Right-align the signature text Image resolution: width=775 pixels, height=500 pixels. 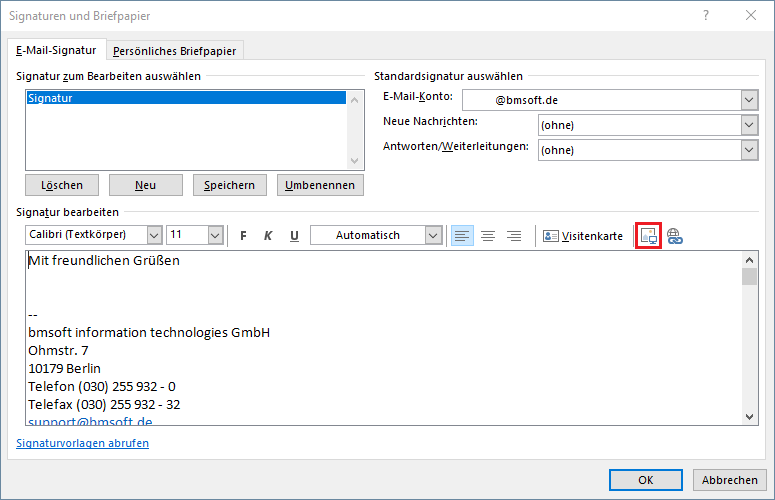coord(514,236)
